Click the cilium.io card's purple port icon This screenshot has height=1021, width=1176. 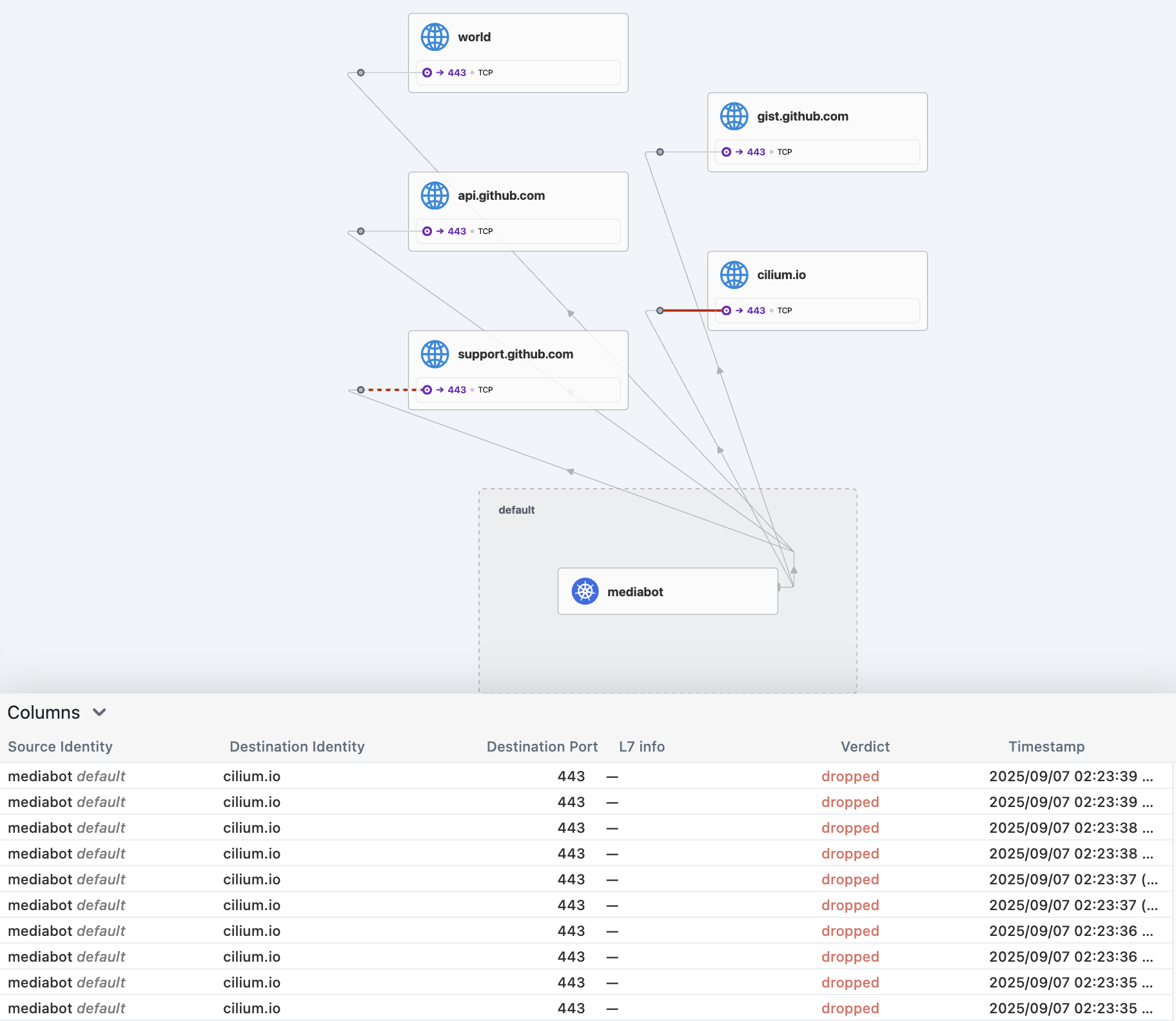(726, 311)
